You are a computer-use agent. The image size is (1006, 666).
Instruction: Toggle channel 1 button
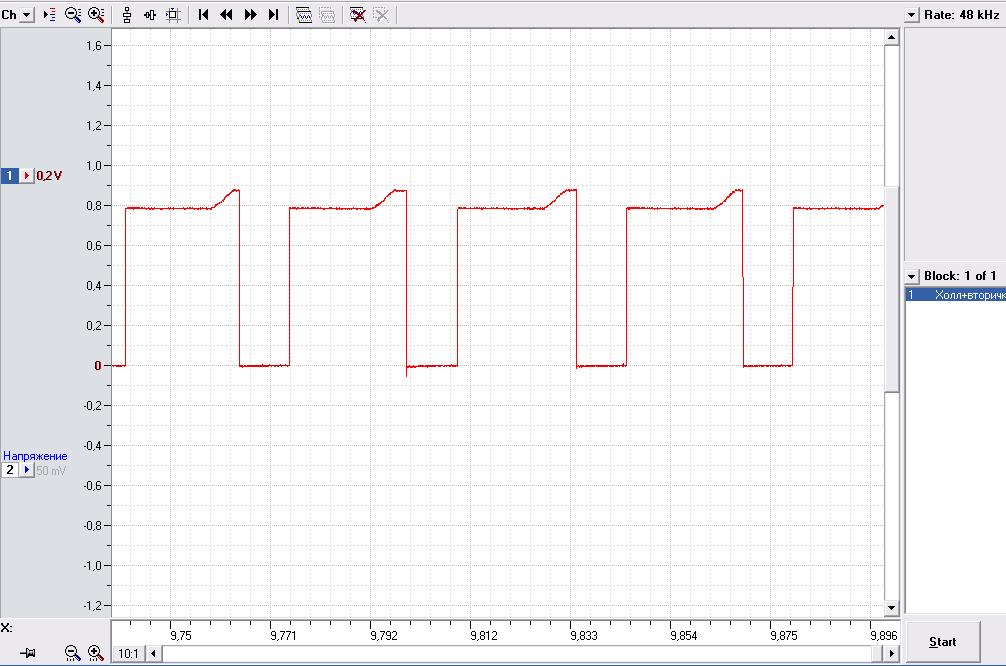pos(10,175)
